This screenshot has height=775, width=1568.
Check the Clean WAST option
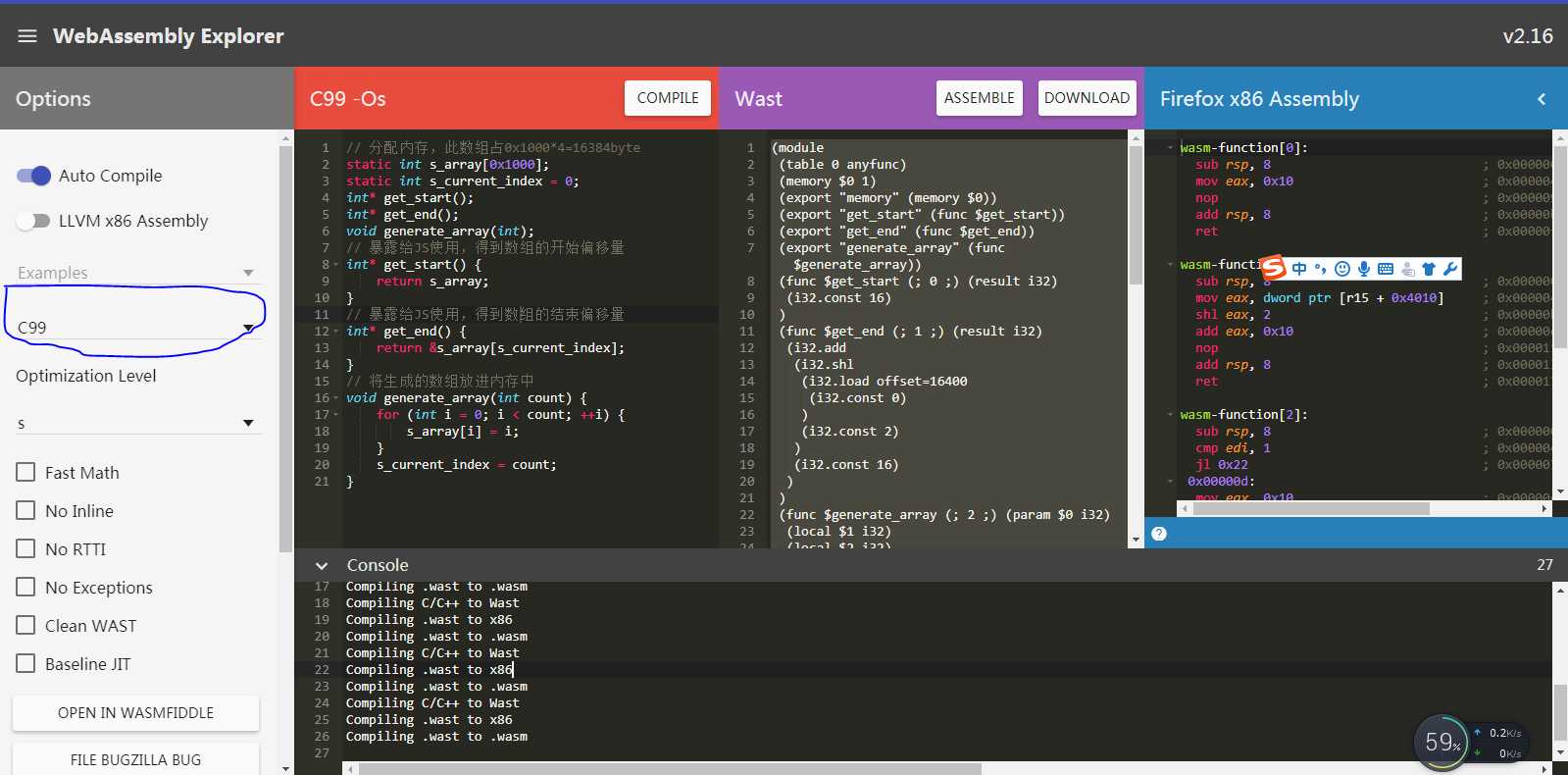point(26,625)
